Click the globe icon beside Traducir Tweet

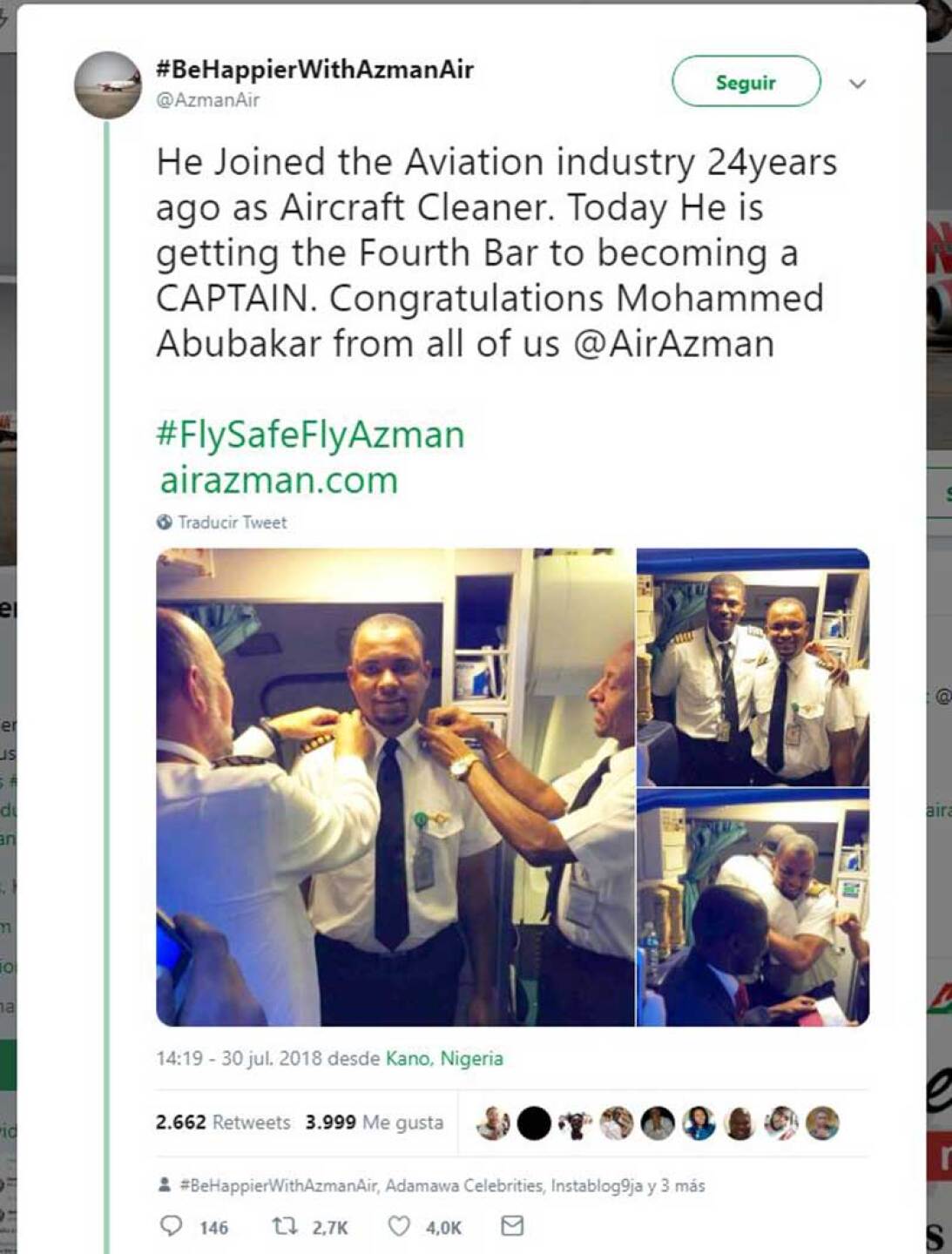click(x=164, y=522)
